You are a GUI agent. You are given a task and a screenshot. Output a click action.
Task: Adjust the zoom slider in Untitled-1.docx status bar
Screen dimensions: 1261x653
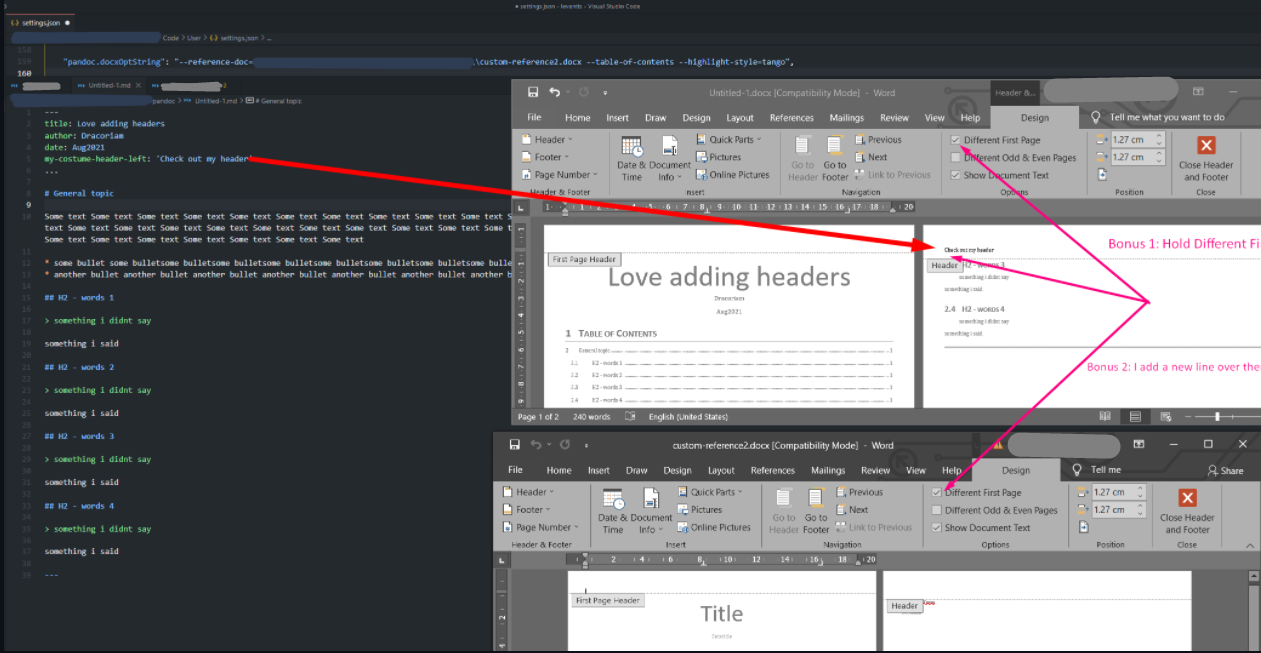tap(1217, 416)
